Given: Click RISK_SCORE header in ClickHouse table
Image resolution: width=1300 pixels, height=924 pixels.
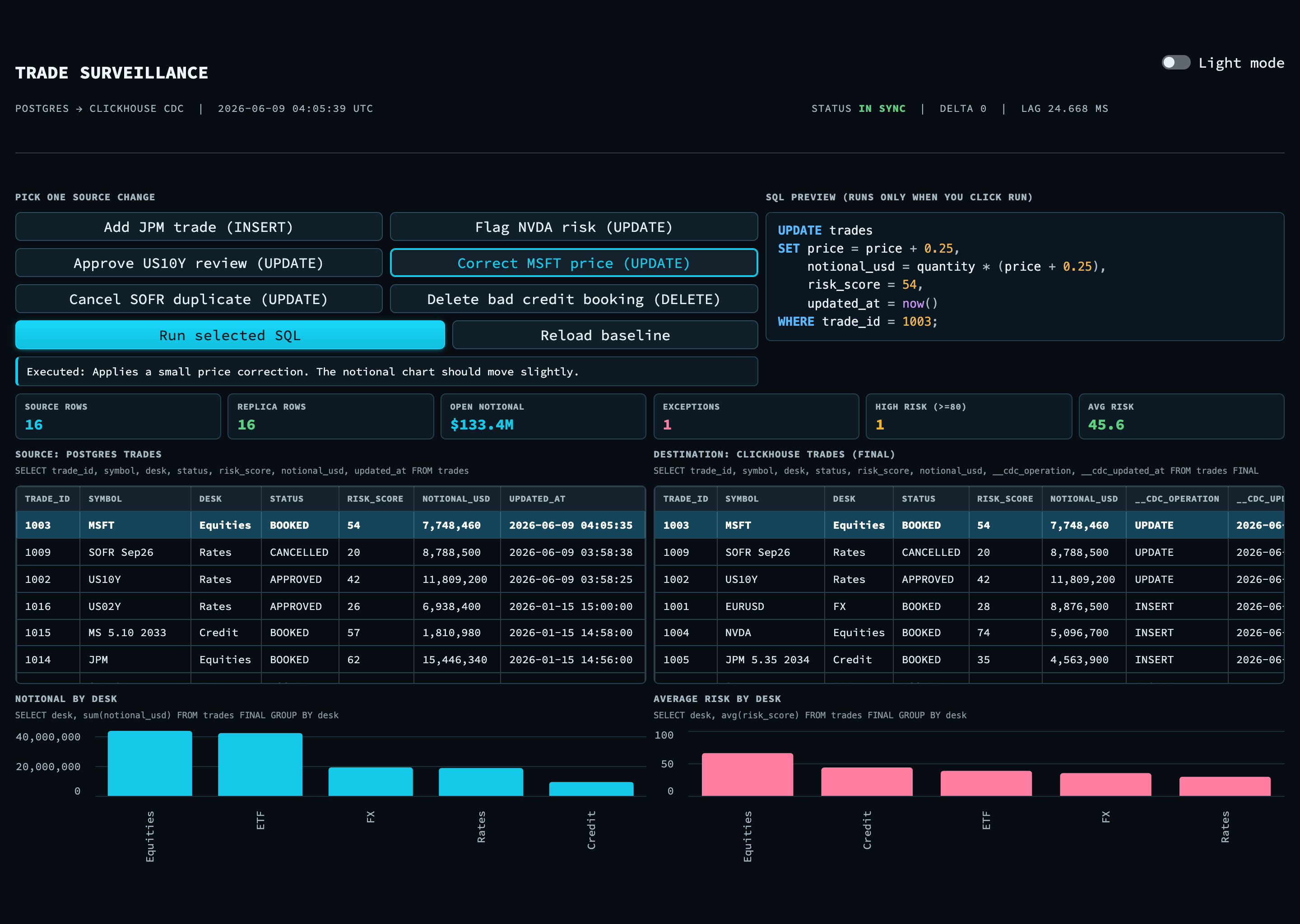Looking at the screenshot, I should pos(1005,499).
